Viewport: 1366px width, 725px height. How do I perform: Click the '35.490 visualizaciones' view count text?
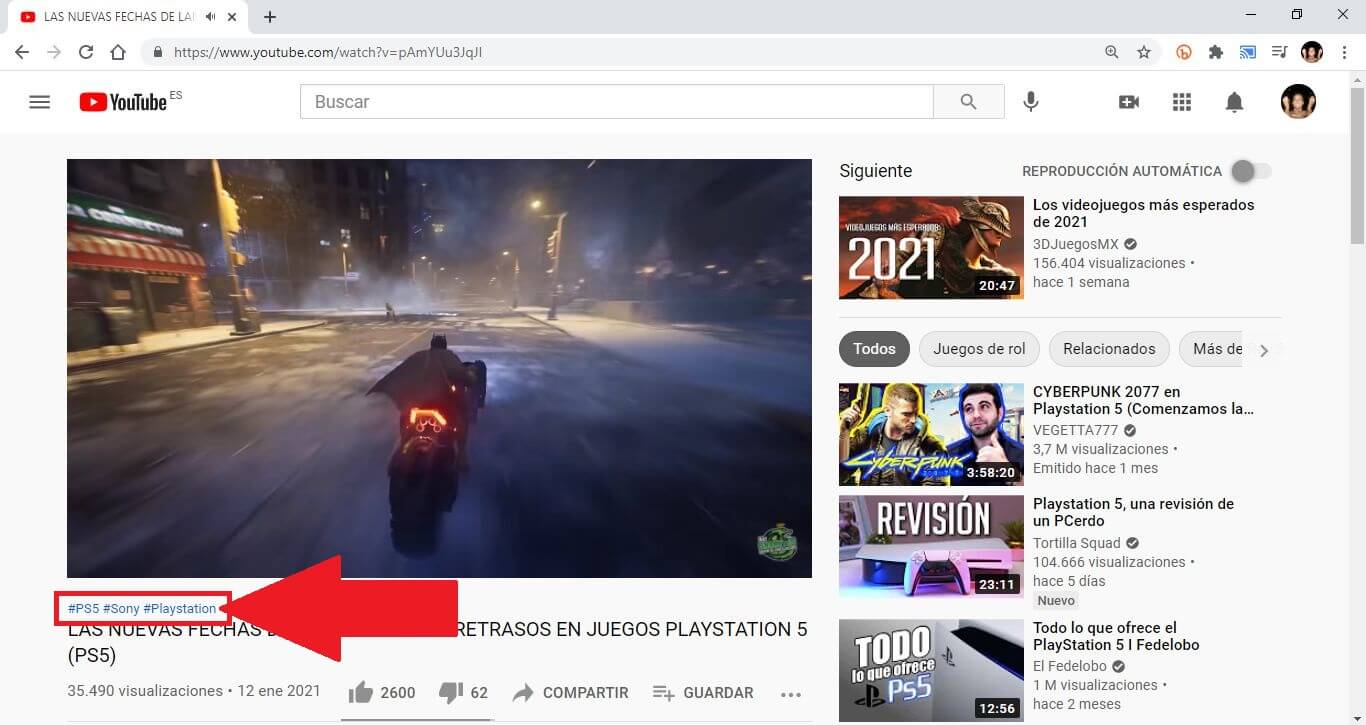tap(145, 691)
